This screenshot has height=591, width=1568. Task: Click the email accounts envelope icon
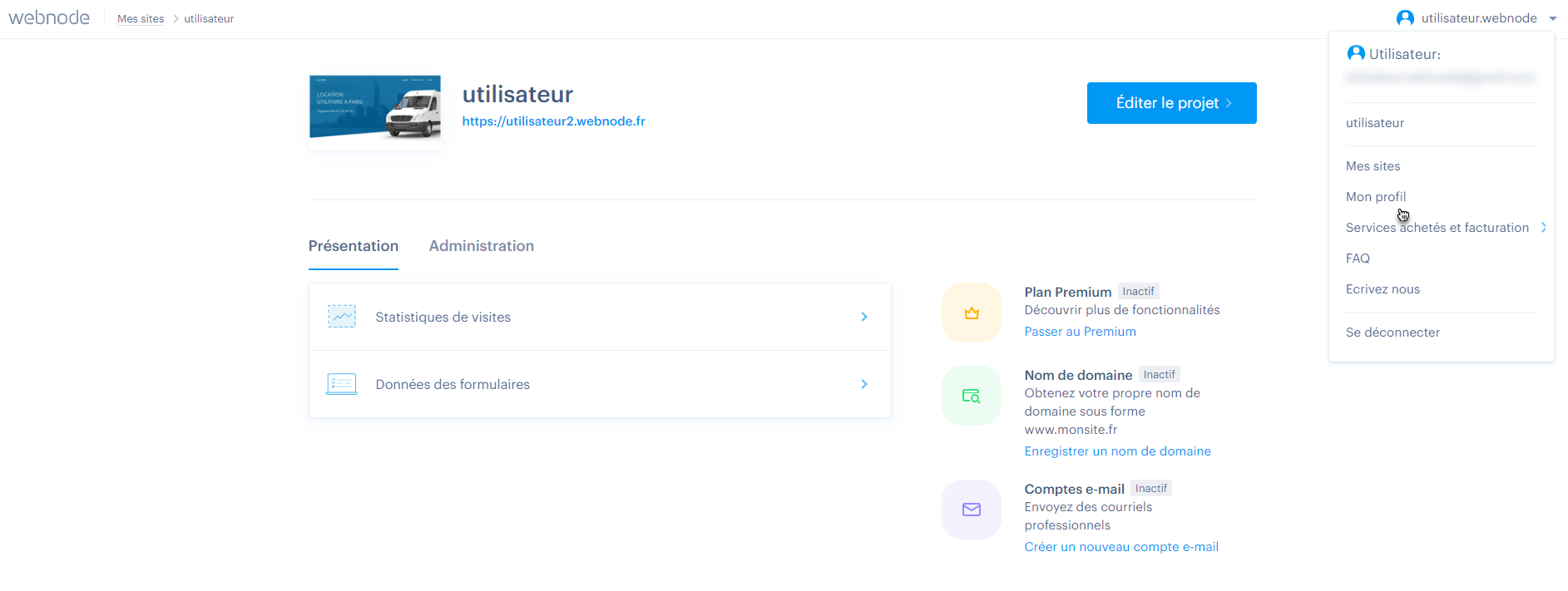pyautogui.click(x=971, y=510)
